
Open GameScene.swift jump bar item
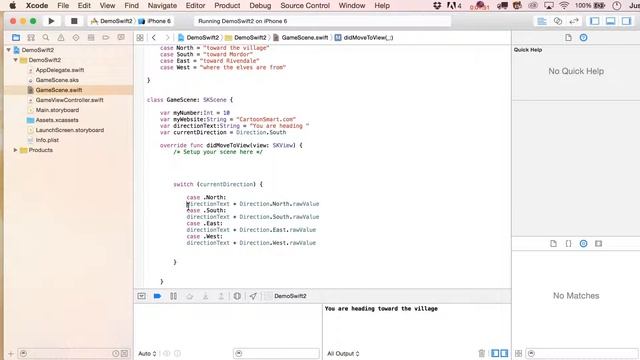click(300, 38)
